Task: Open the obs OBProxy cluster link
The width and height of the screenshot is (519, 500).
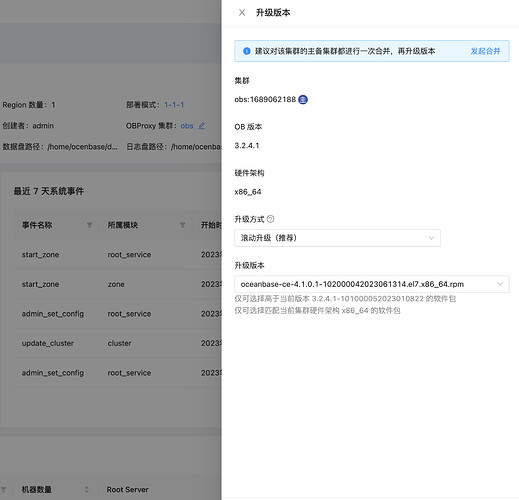Action: [187, 126]
